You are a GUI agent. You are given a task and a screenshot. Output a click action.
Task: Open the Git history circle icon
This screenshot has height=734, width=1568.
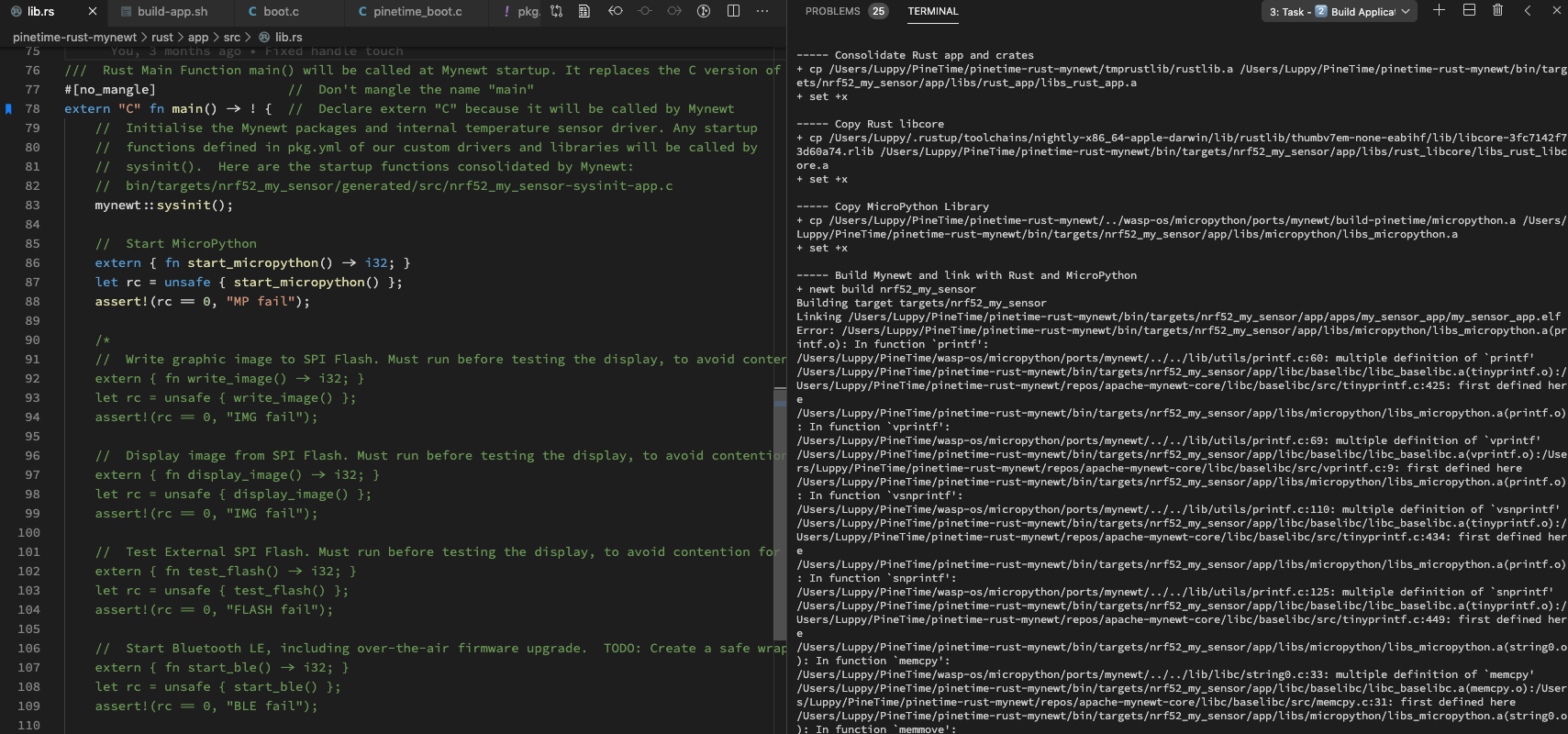[x=704, y=11]
